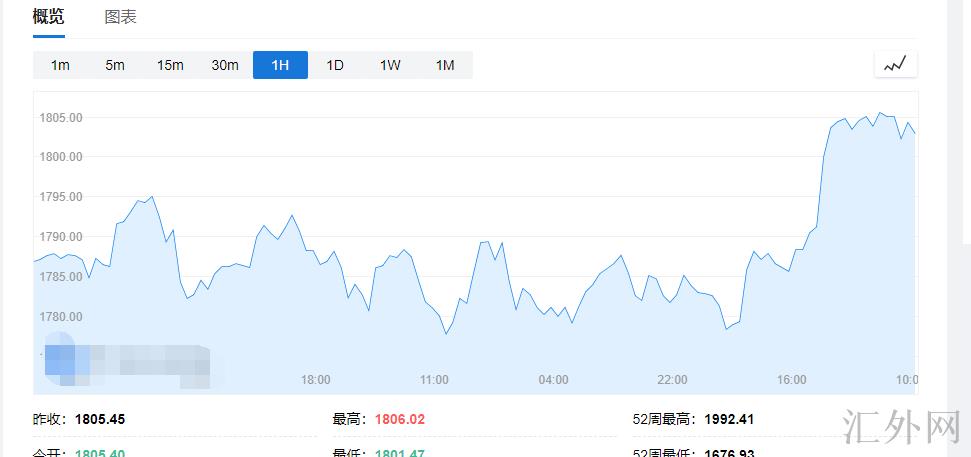This screenshot has height=457, width=971.
Task: Switch chart to 1W interval
Action: pyautogui.click(x=390, y=65)
